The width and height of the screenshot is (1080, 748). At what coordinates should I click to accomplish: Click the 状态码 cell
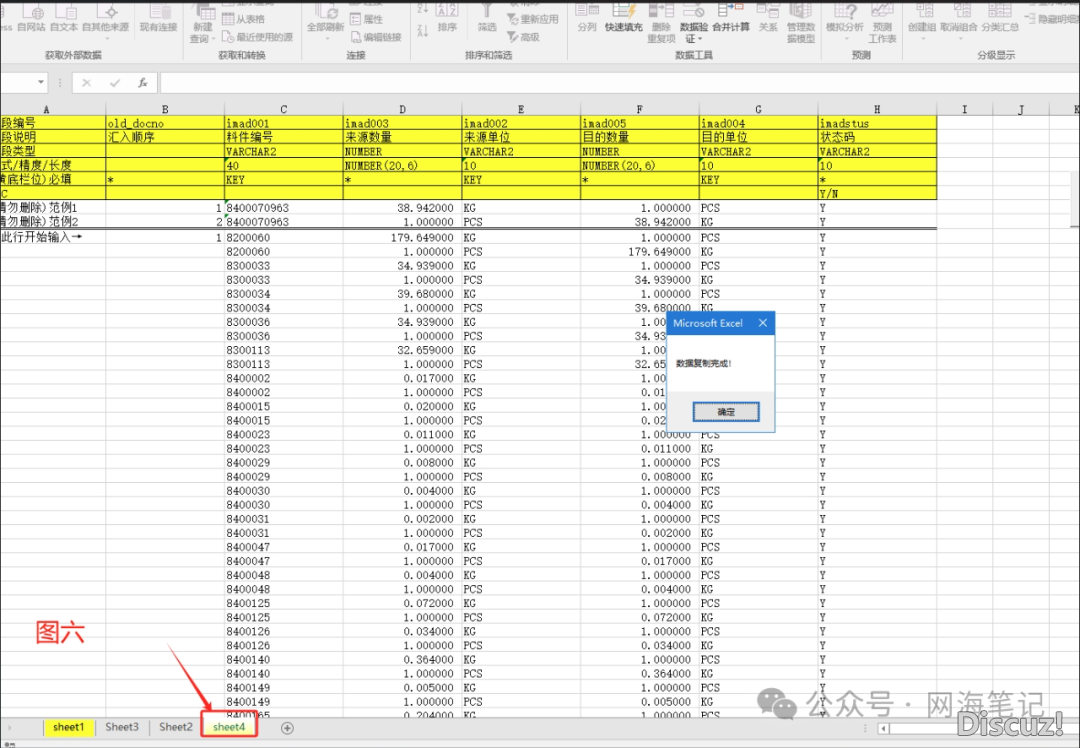point(877,137)
